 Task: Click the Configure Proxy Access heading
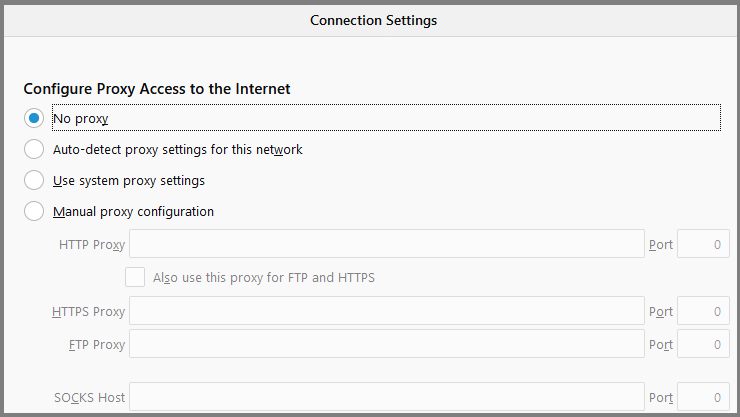click(157, 89)
